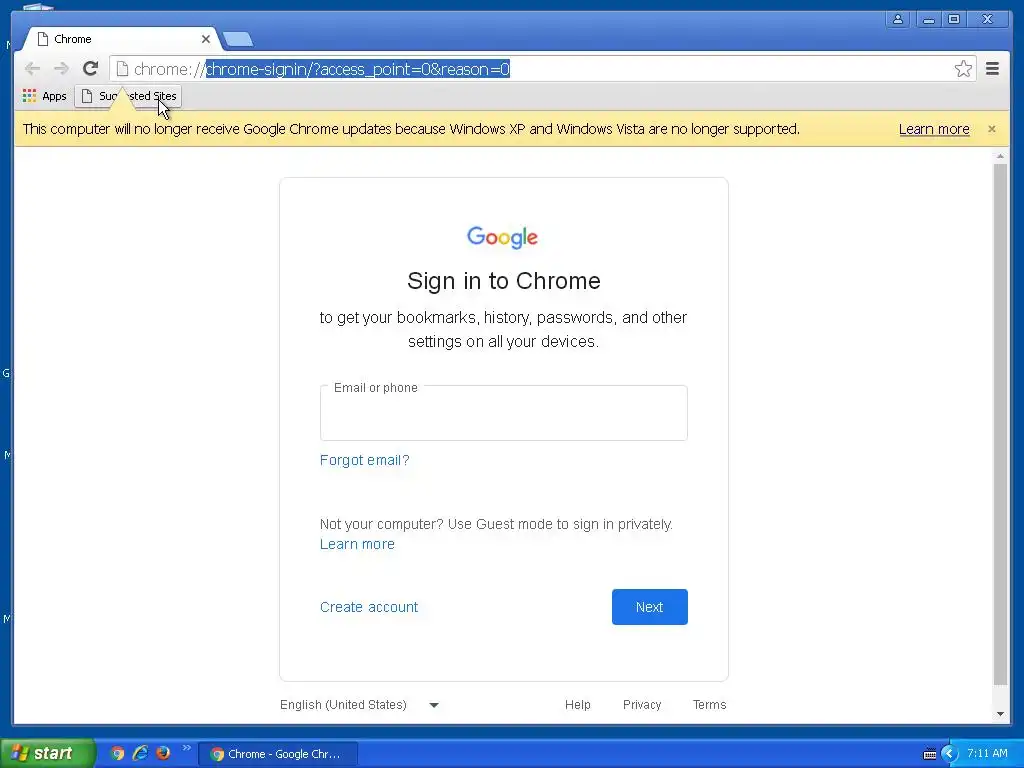Click the Forgot email? link

point(364,460)
